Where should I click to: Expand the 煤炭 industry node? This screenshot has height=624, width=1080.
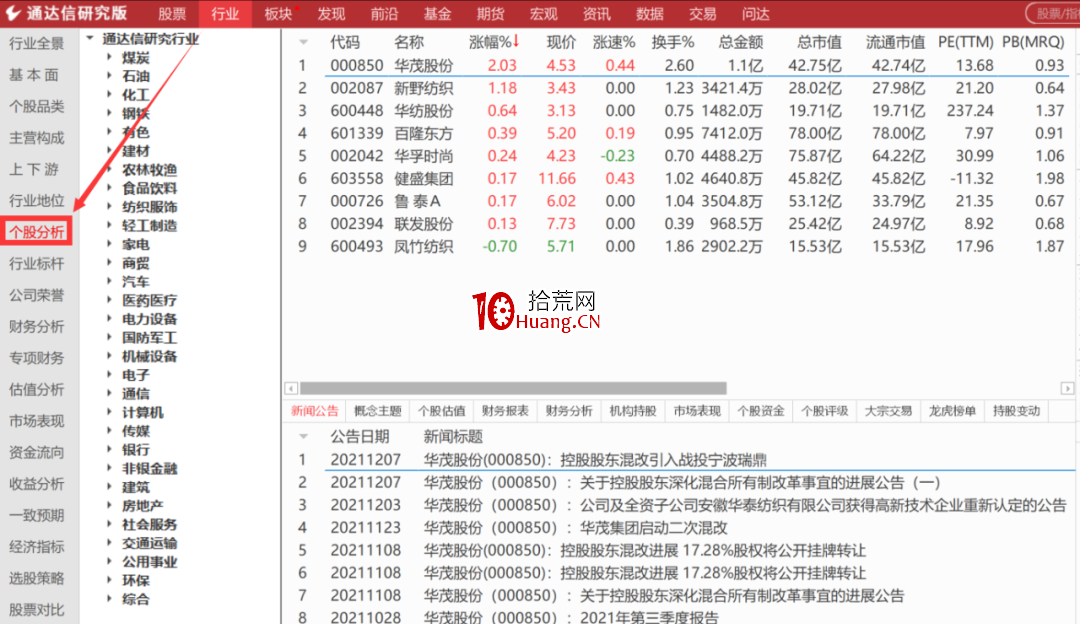pyautogui.click(x=109, y=57)
